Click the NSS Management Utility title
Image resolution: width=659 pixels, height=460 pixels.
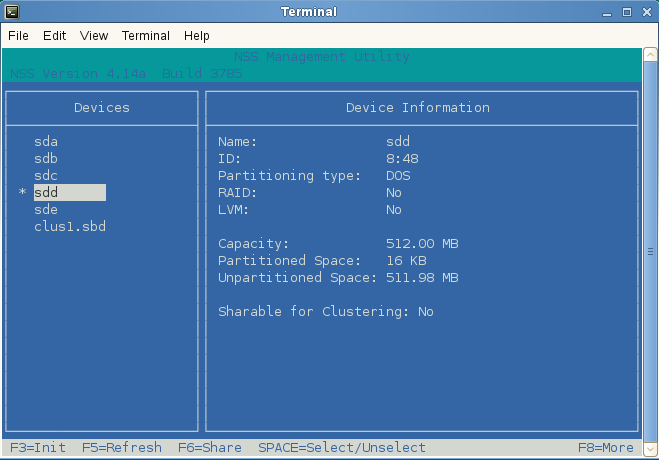coord(322,56)
